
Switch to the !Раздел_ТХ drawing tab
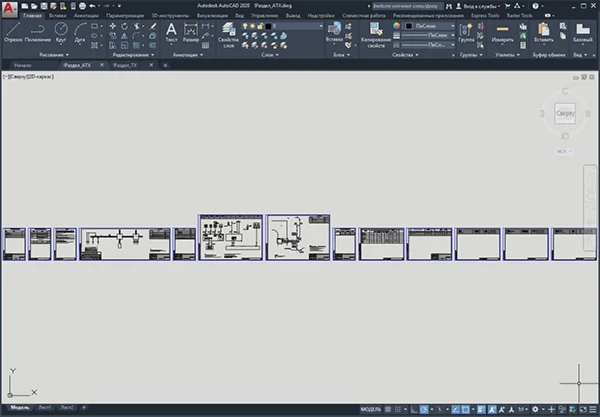click(x=125, y=65)
